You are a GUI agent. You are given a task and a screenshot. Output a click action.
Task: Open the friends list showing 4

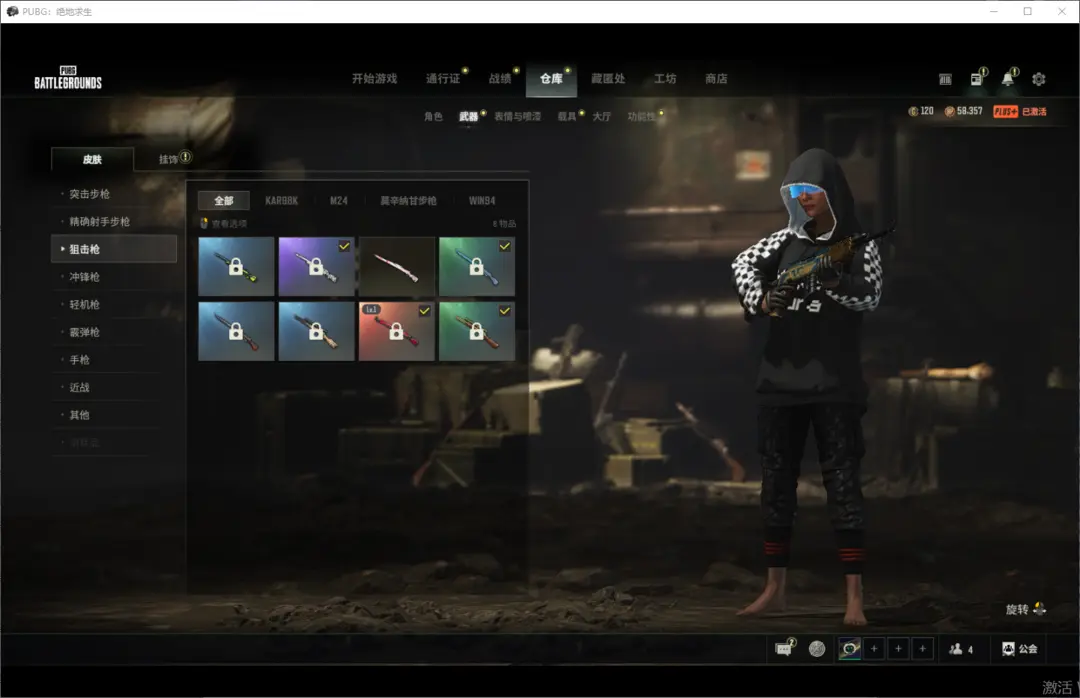tap(961, 648)
